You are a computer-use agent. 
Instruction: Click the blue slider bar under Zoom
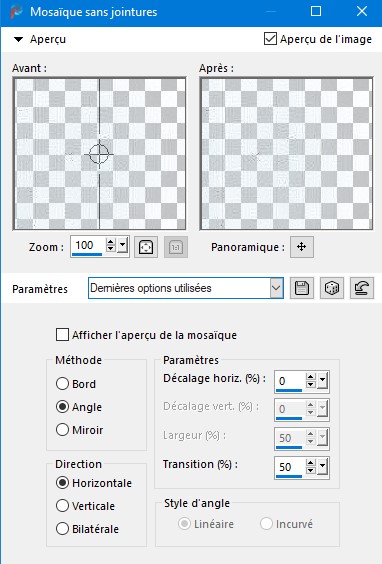tap(87, 255)
